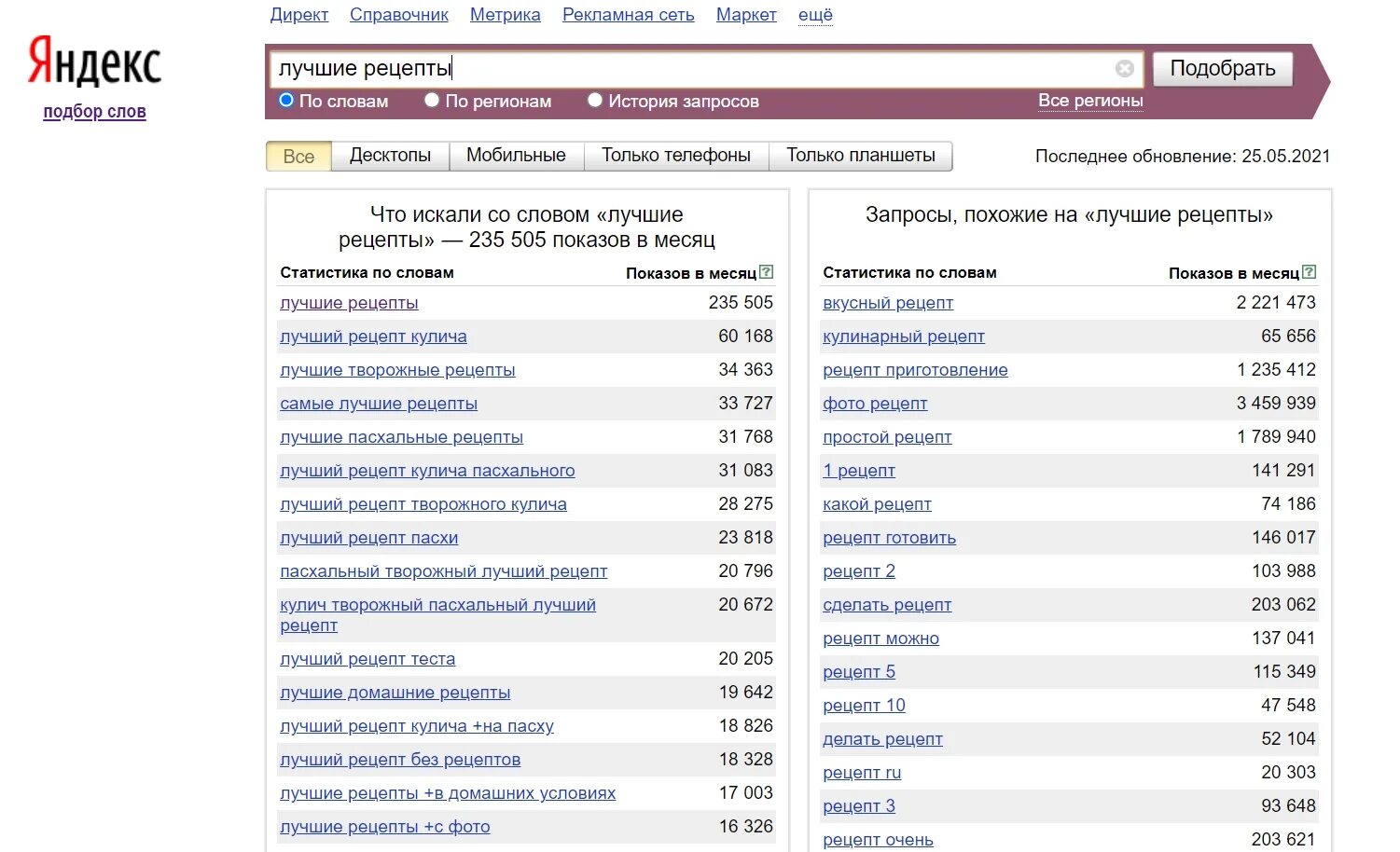Select the 'История запросов' radio button
Image resolution: width=1400 pixels, height=852 pixels.
click(595, 100)
